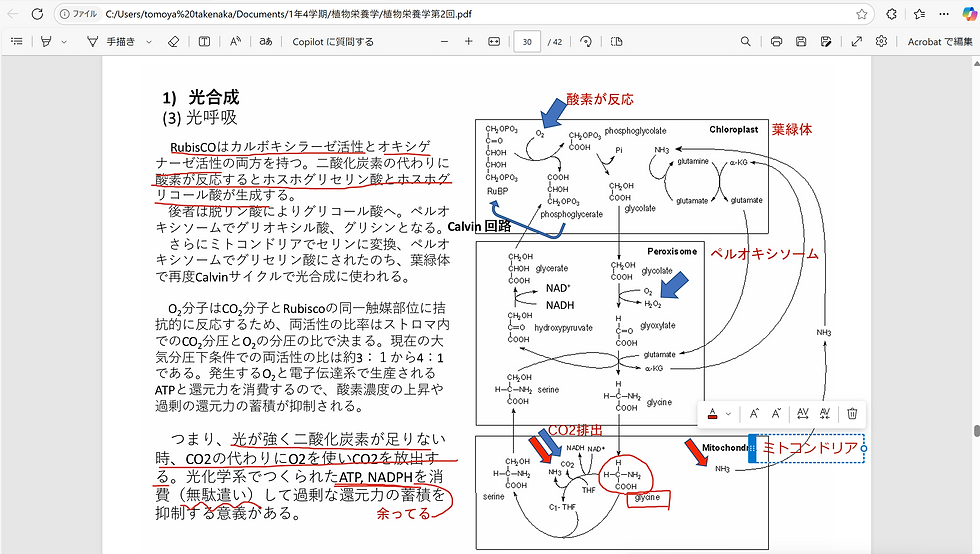Select the highlighter tool
This screenshot has height=554, width=980.
click(46, 41)
